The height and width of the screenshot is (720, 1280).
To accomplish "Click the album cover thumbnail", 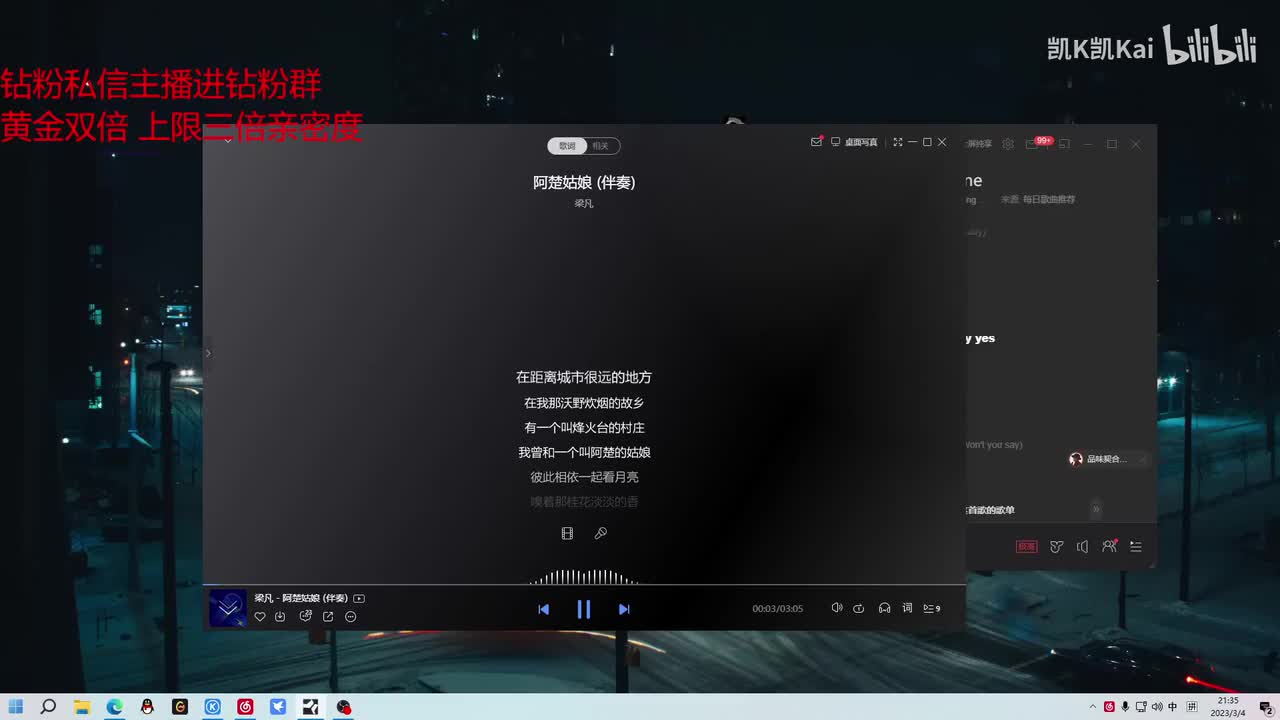I will [x=228, y=608].
